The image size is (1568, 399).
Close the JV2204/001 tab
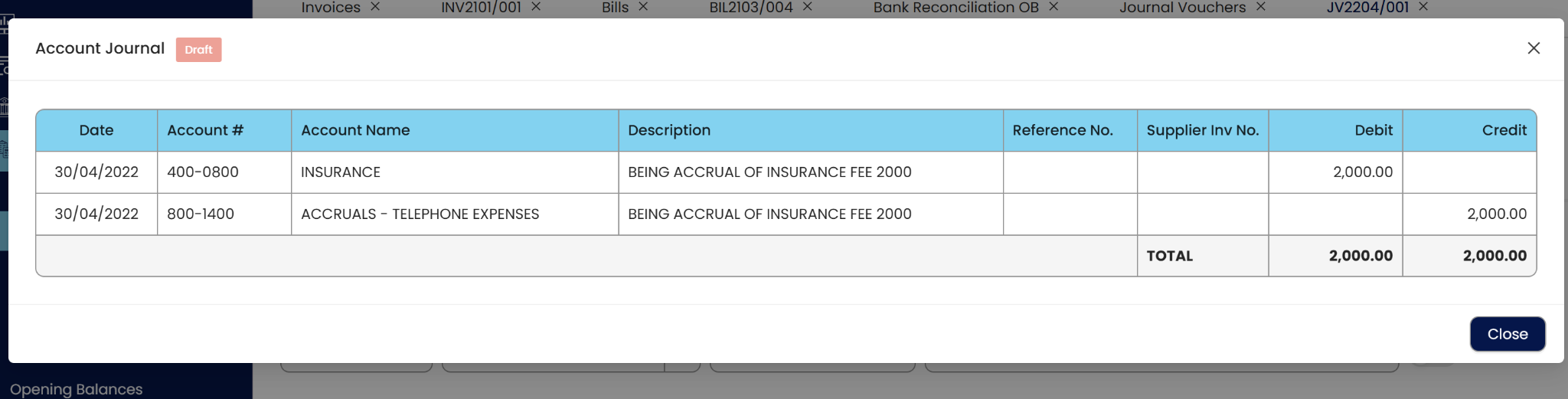pos(1423,7)
